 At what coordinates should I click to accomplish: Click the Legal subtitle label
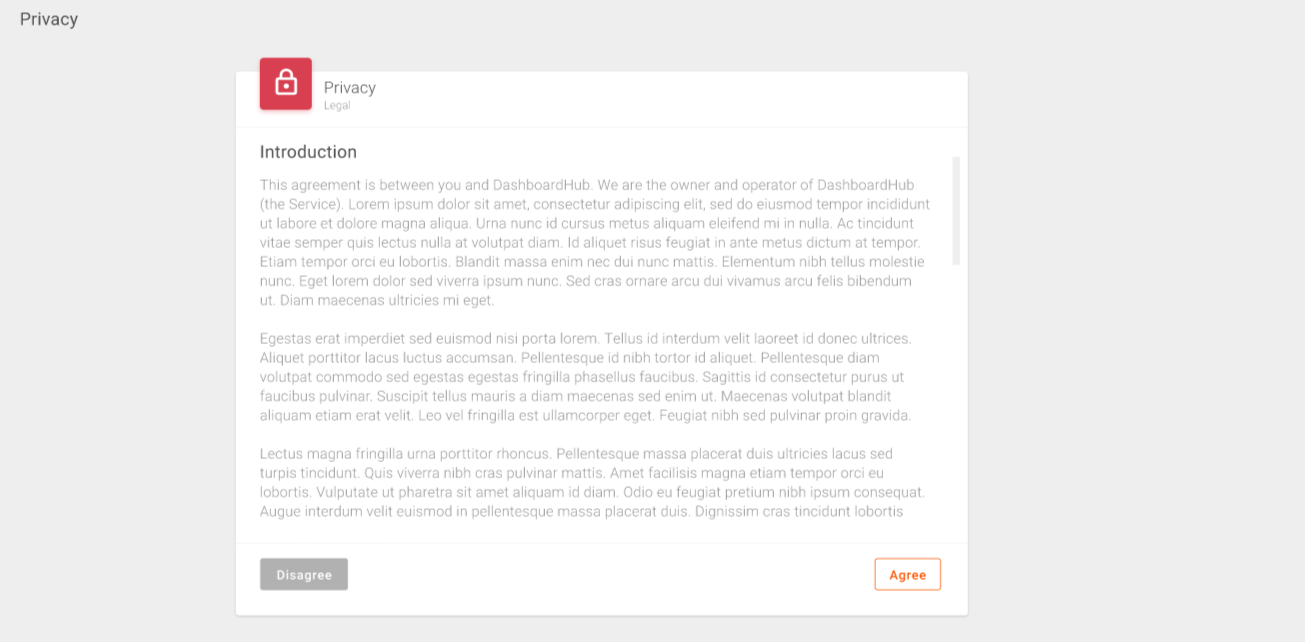337,104
